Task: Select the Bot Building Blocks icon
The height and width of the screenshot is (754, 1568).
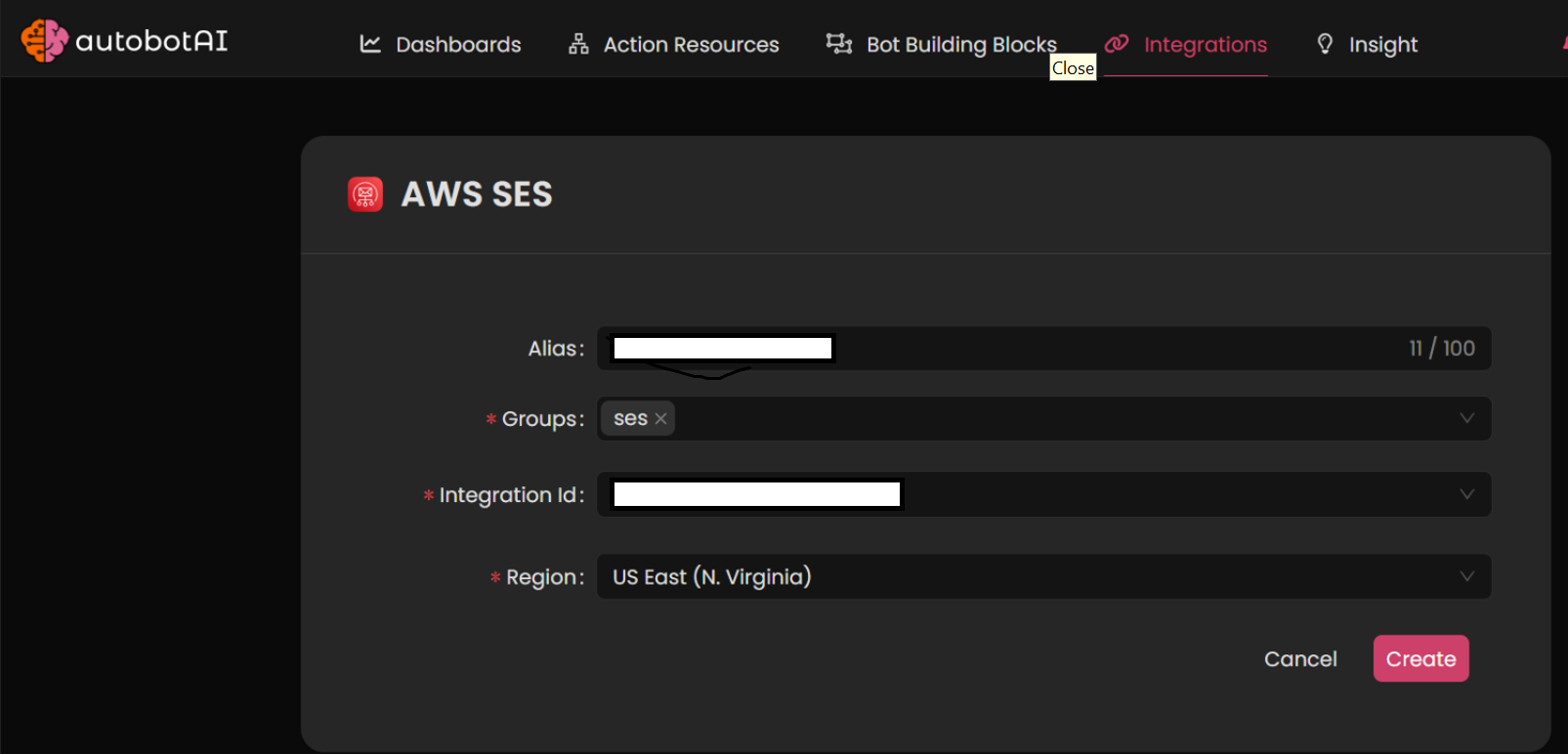Action: coord(837,43)
